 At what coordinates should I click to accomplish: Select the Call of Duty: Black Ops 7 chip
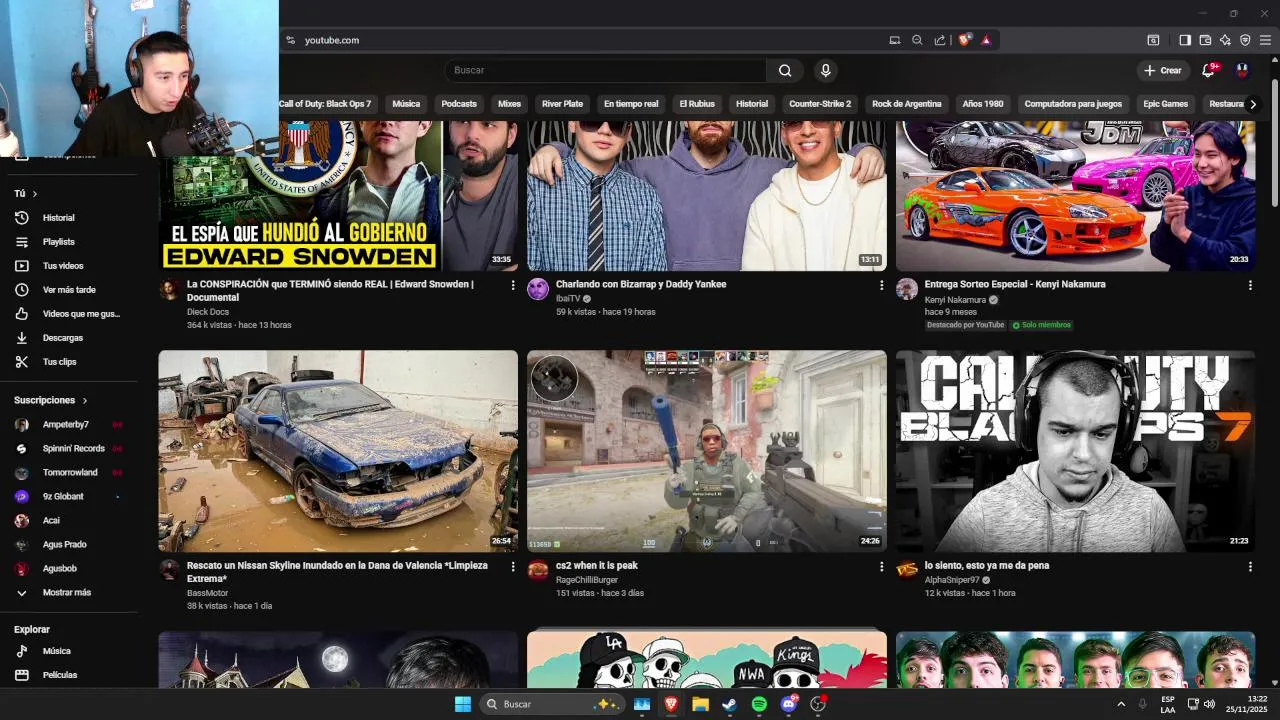tap(325, 104)
